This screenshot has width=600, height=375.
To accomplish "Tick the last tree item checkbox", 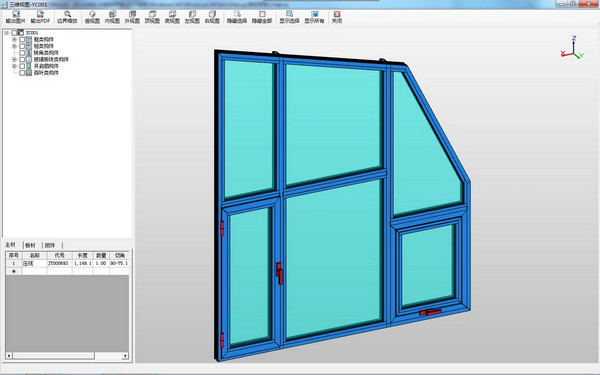I will pyautogui.click(x=22, y=73).
